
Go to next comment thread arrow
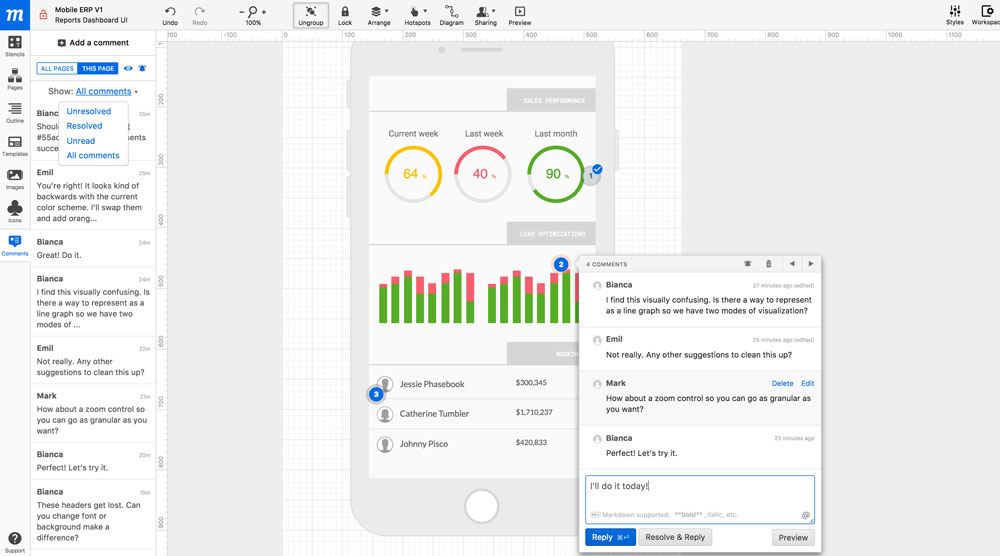[x=811, y=263]
